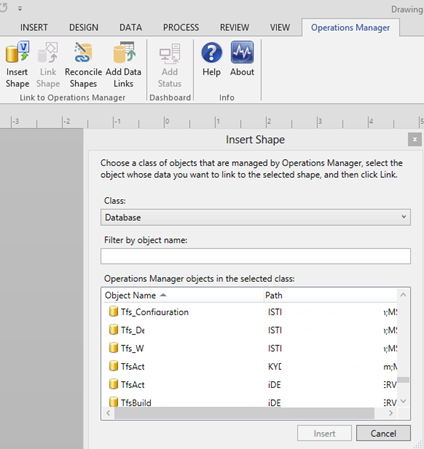Screen dimensions: 424x449
Task: Click the horizontal scroll right arrow
Action: (391, 413)
